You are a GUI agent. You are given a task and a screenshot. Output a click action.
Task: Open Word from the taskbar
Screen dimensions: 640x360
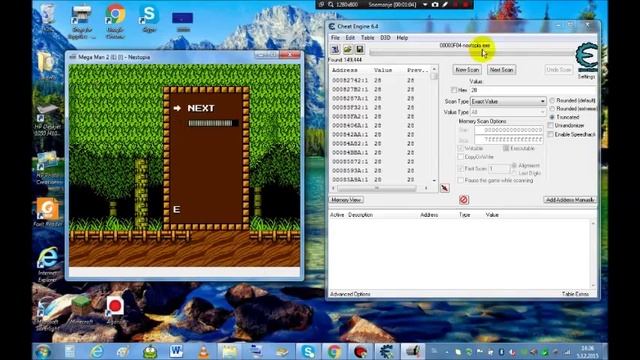[176, 351]
